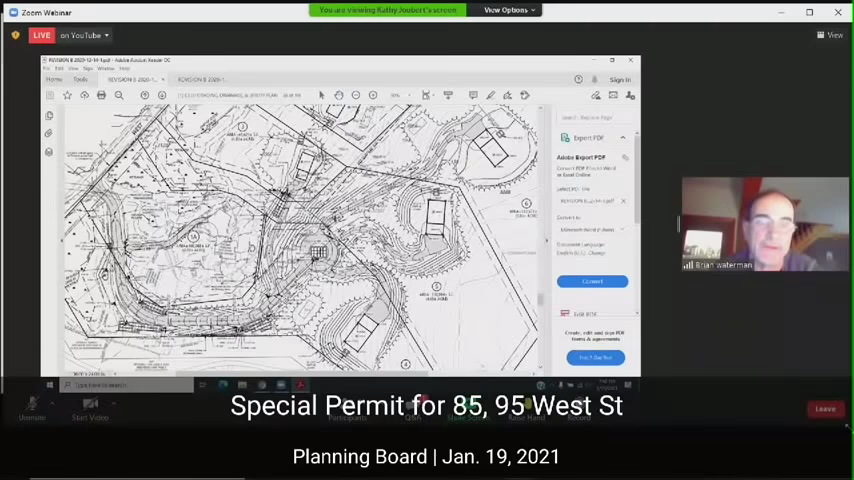The width and height of the screenshot is (854, 480).
Task: Click the magnifier search icon in toolbar
Action: click(119, 95)
